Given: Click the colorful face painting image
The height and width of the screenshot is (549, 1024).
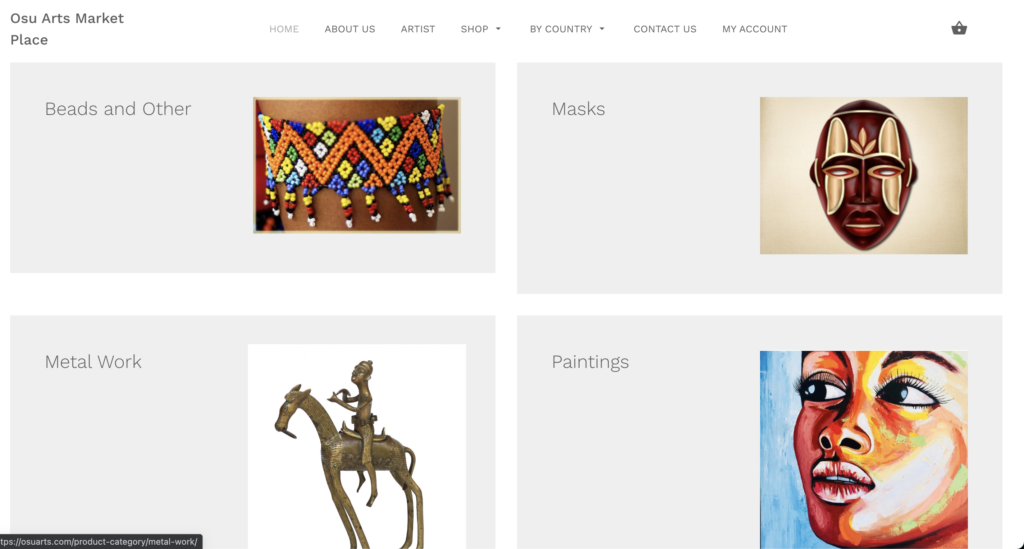Looking at the screenshot, I should [x=863, y=450].
